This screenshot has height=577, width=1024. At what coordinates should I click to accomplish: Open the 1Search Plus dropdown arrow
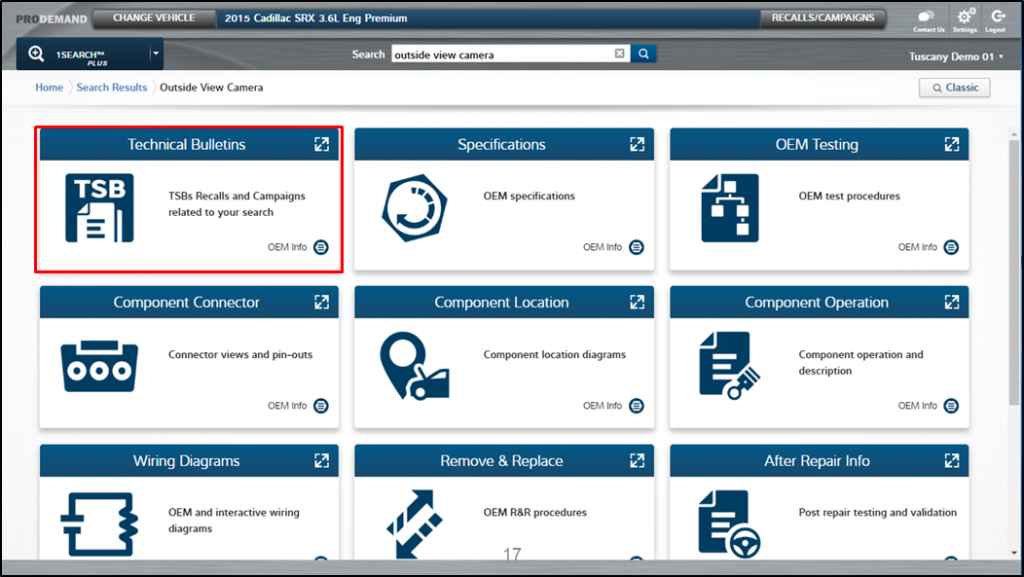155,54
